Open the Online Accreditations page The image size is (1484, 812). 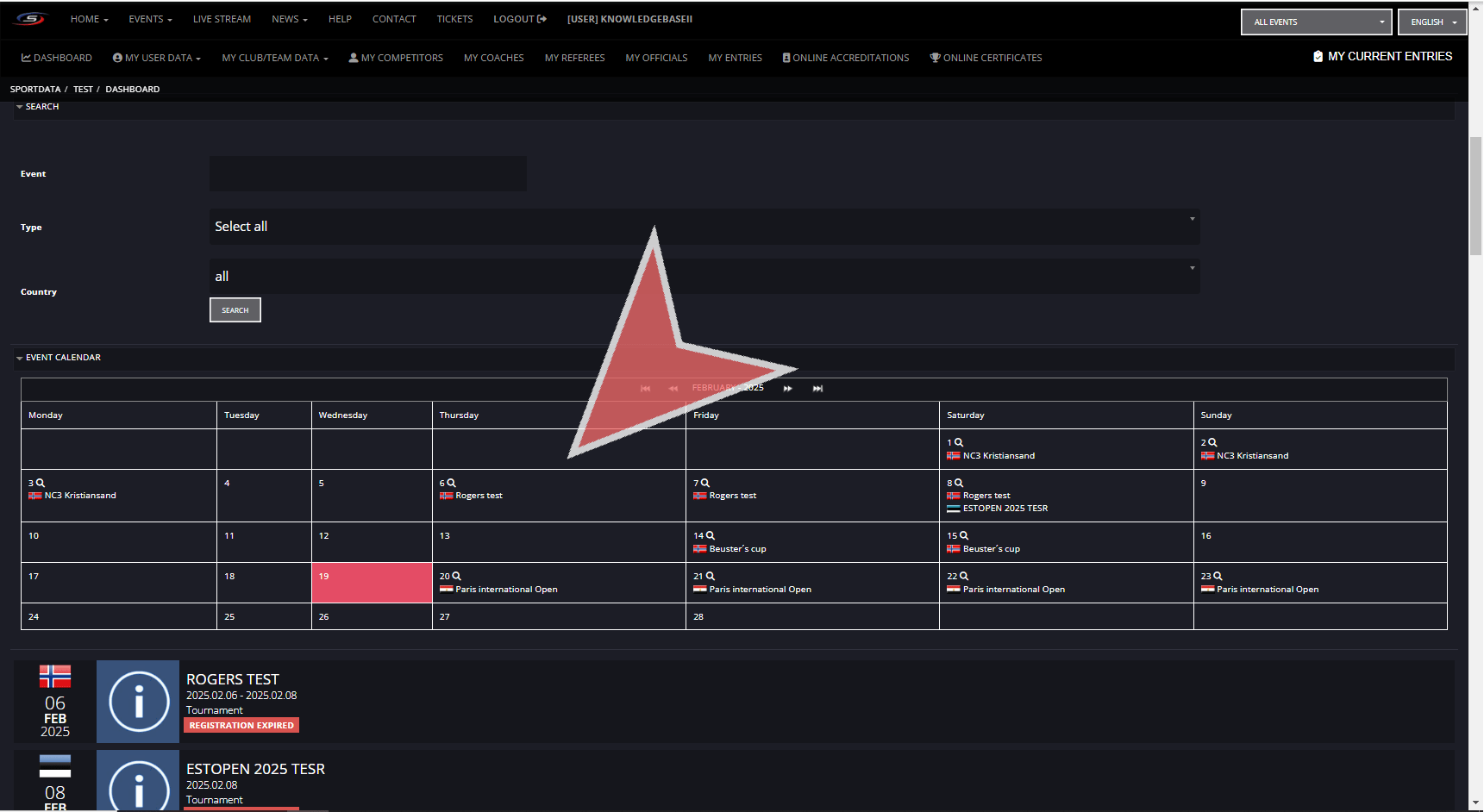[x=845, y=58]
